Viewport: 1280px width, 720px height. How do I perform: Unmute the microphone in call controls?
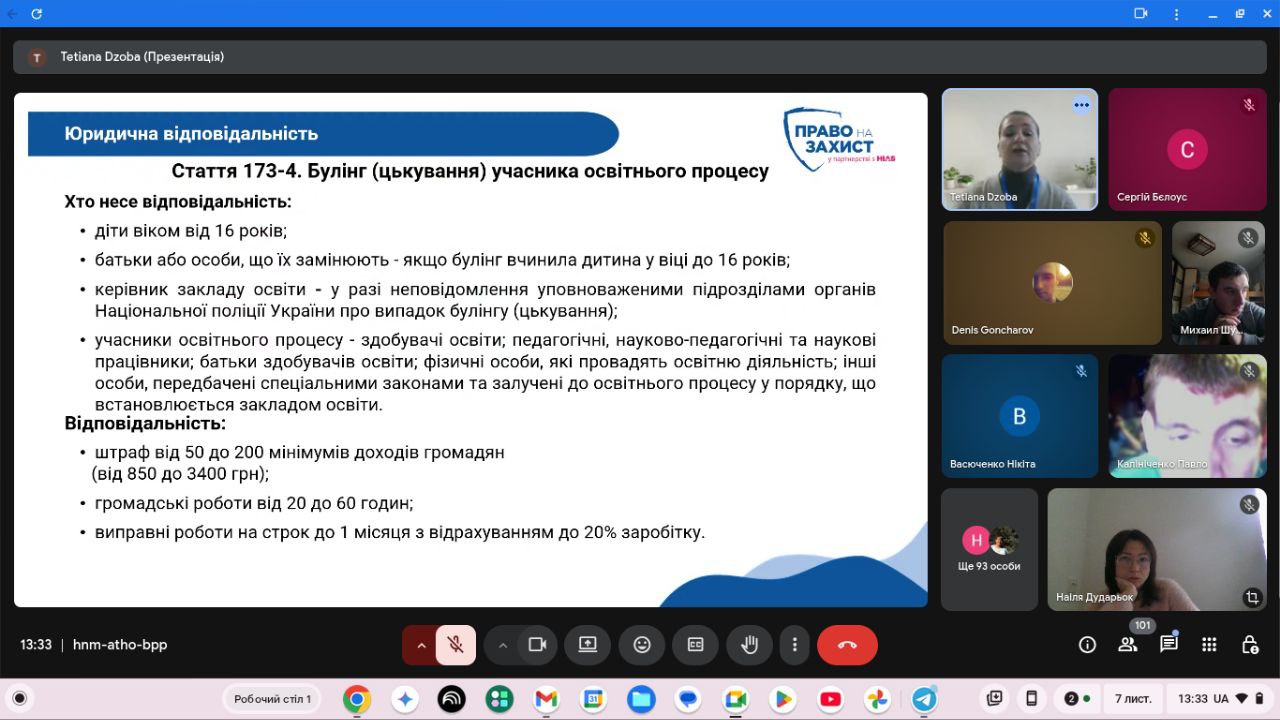456,645
